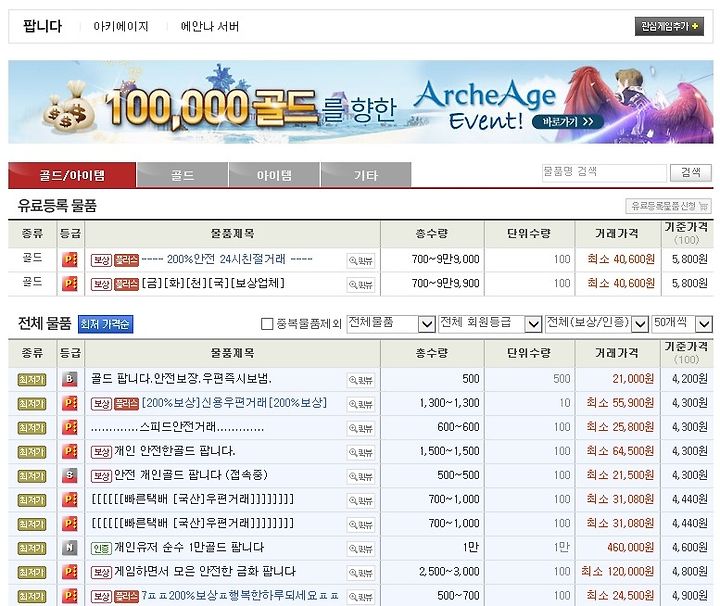Open the 200%안전 24시친절거래 listing title
The width and height of the screenshot is (720, 606).
(x=227, y=259)
